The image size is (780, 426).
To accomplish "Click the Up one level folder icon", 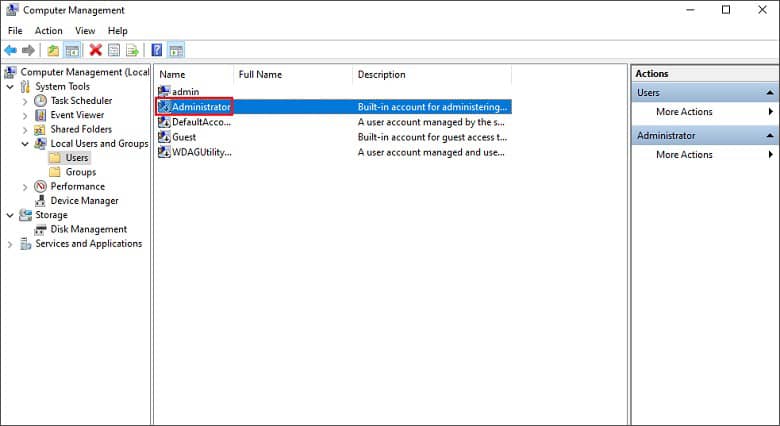I will pyautogui.click(x=53, y=50).
